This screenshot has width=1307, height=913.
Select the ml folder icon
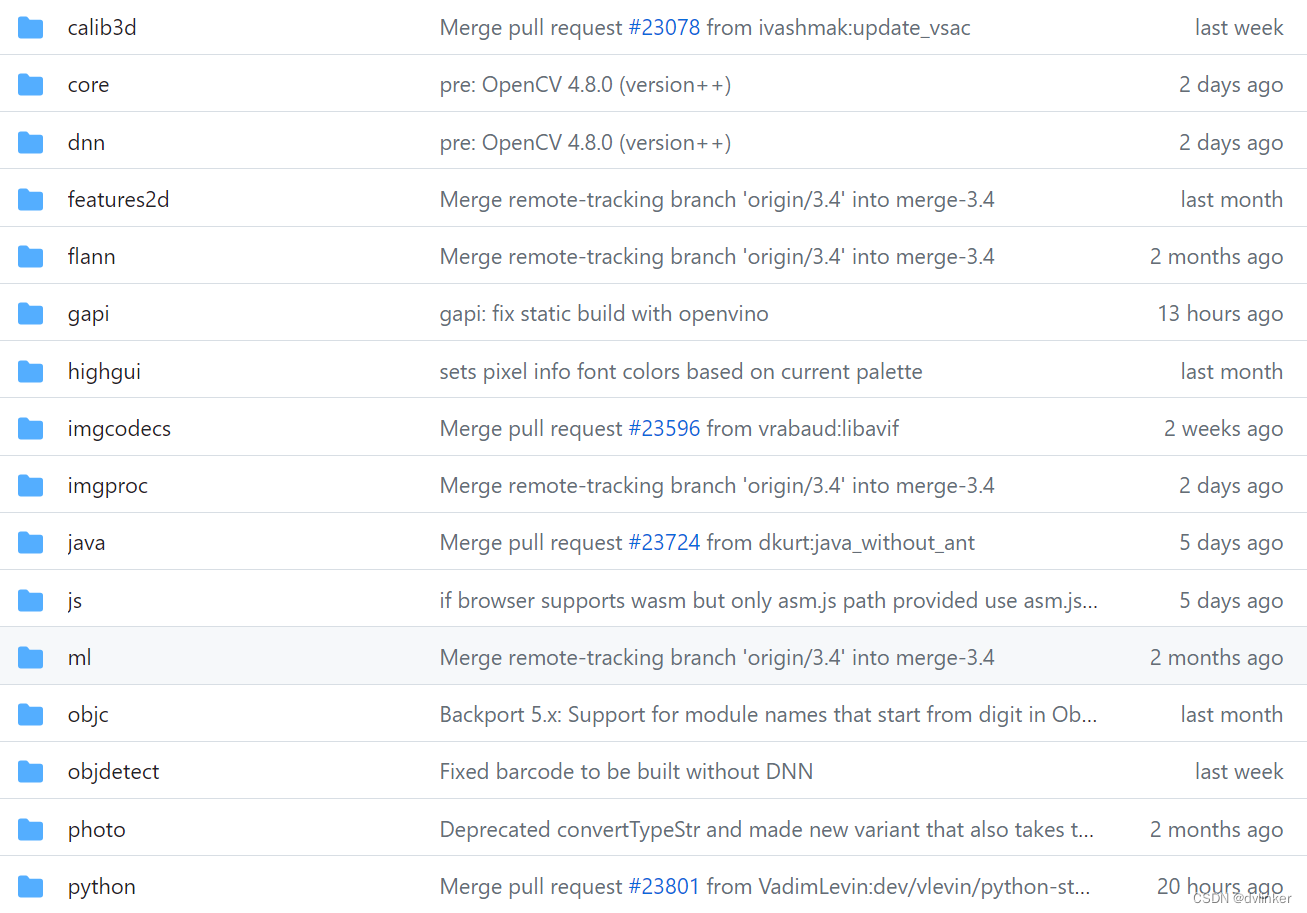tap(31, 658)
